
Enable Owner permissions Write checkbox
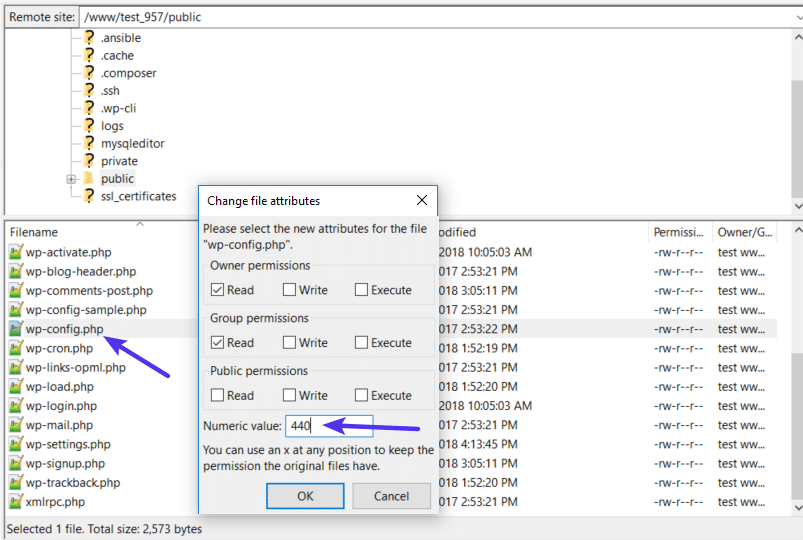click(x=289, y=290)
